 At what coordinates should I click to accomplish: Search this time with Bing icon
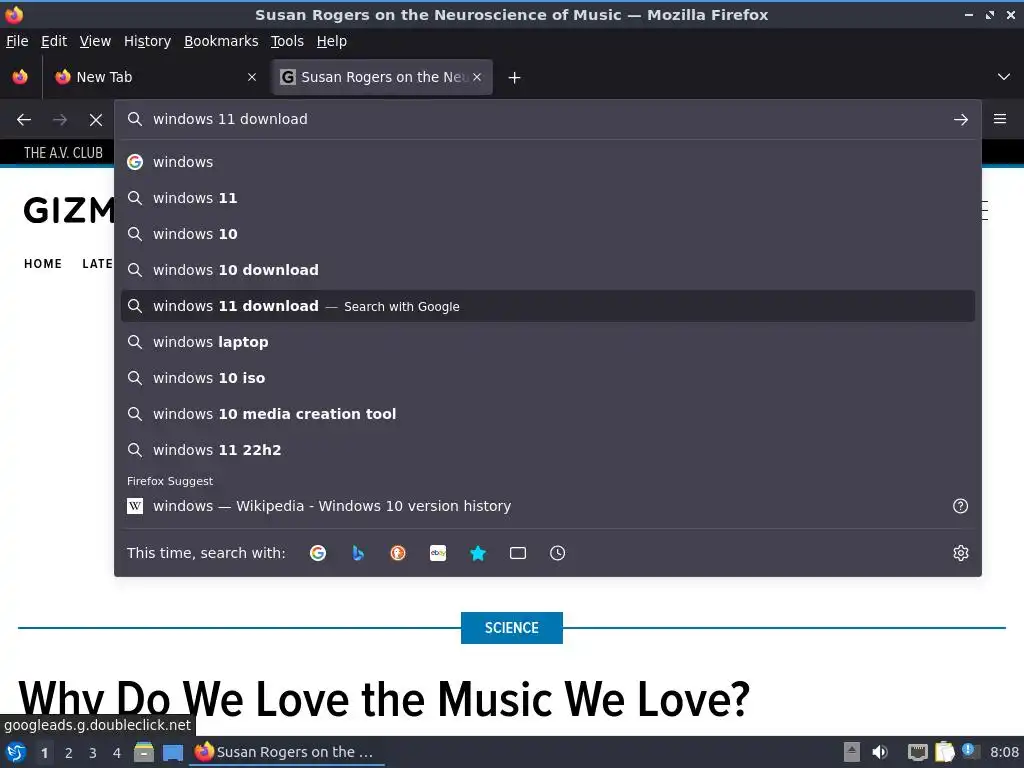click(x=358, y=553)
